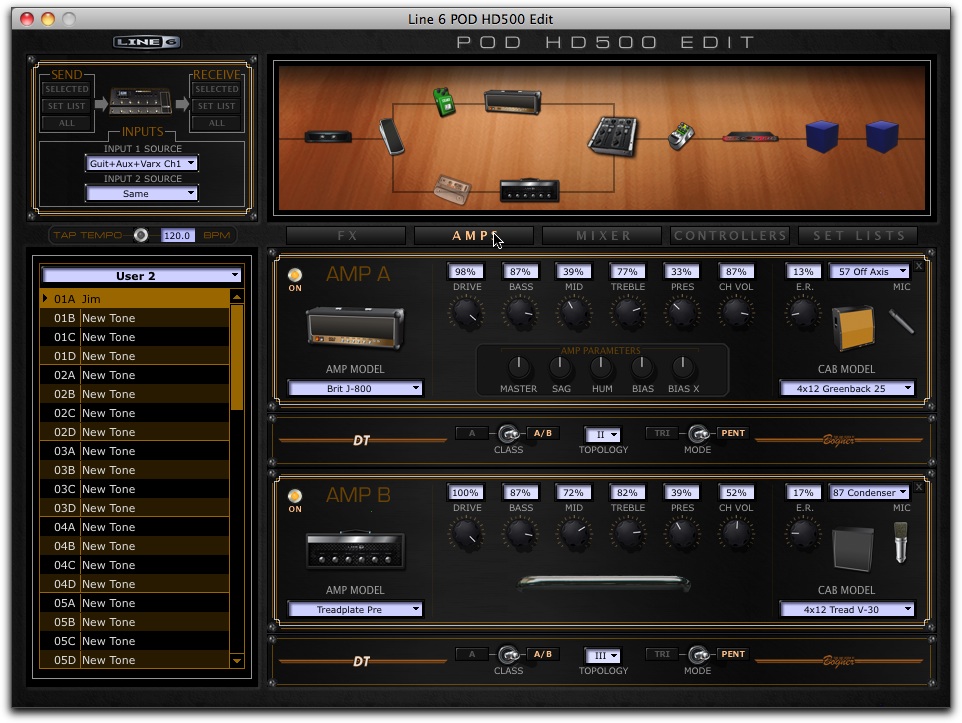Click the Amp B Treadplate amp image
Viewport: 962px width, 723px height.
[355, 549]
